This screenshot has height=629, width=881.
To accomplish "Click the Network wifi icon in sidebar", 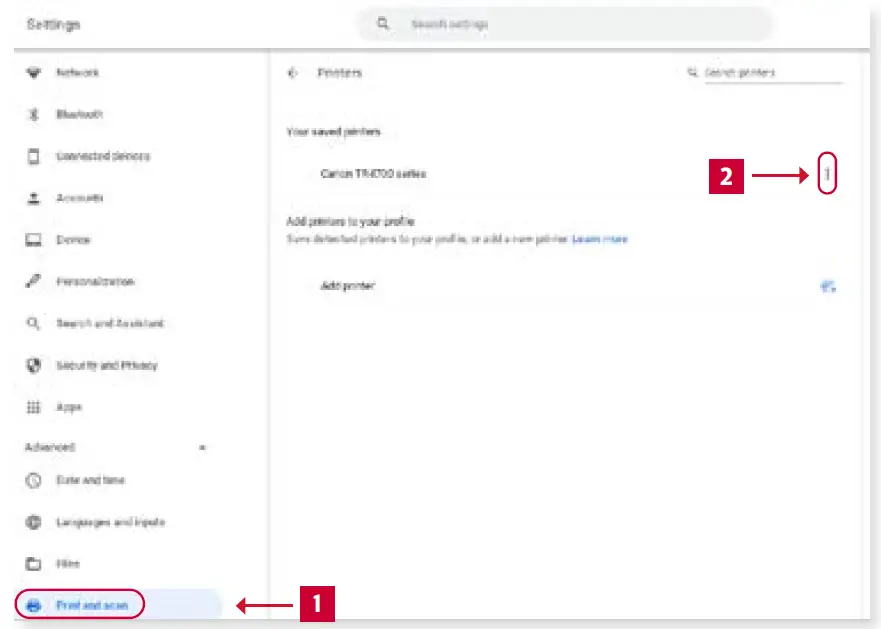I will click(34, 73).
